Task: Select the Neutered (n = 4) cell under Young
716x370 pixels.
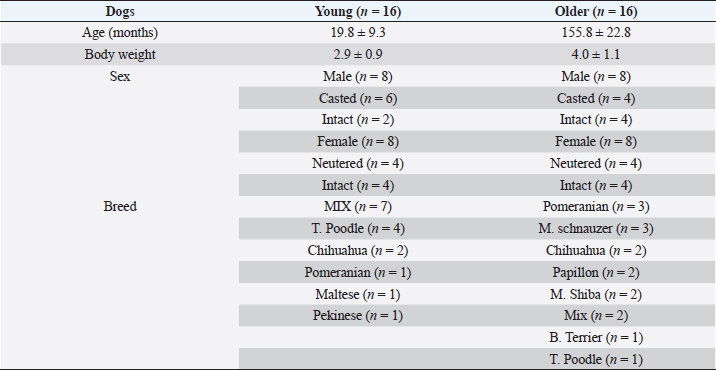Action: coord(358,163)
